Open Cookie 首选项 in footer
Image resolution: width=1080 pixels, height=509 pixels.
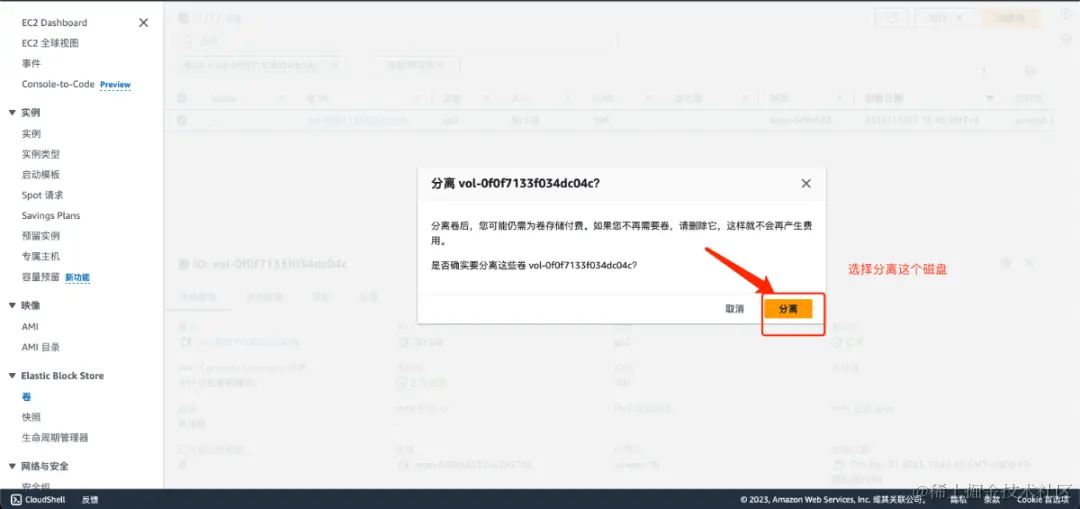pyautogui.click(x=1045, y=499)
